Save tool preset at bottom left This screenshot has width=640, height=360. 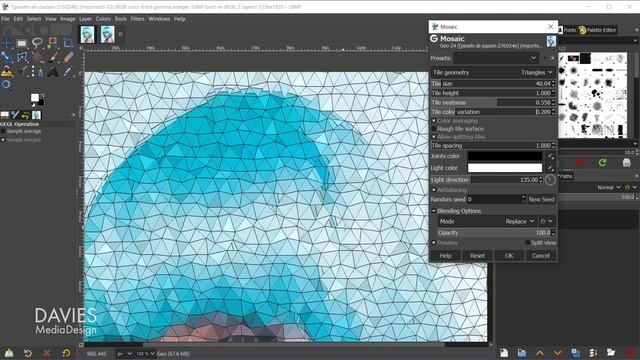(x=9, y=353)
